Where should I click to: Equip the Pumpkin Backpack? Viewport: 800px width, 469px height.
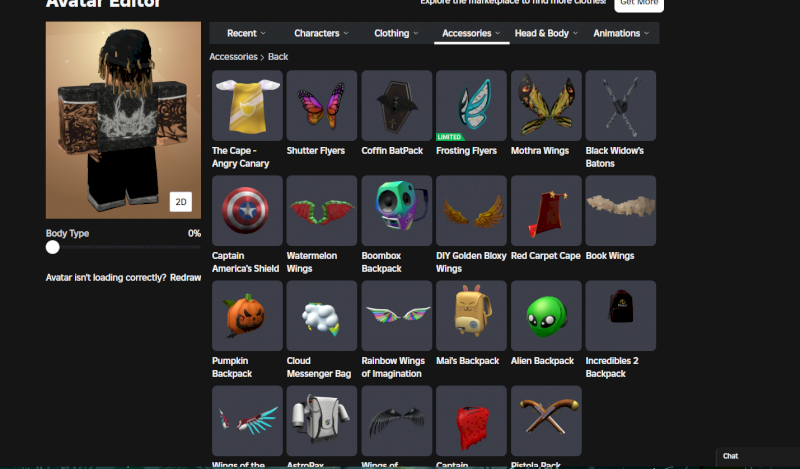247,316
